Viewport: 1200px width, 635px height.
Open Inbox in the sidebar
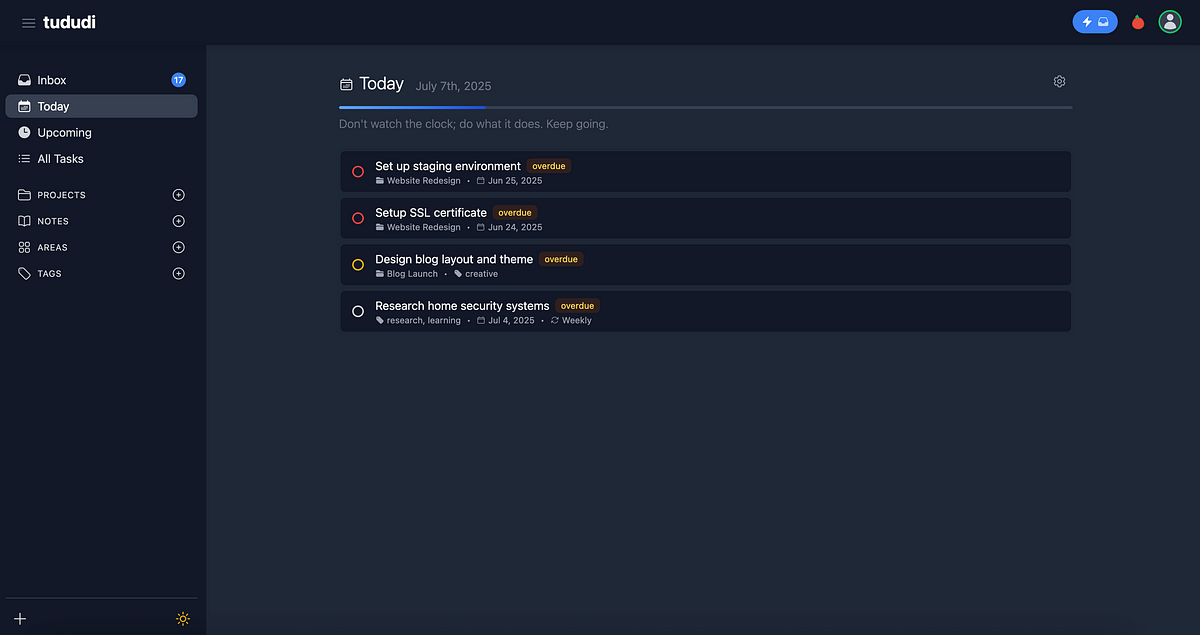(x=101, y=80)
